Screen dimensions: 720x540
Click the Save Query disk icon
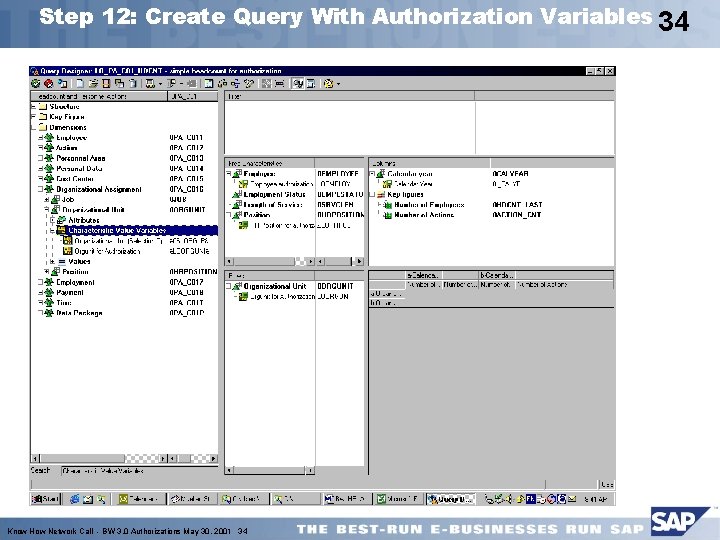[106, 84]
